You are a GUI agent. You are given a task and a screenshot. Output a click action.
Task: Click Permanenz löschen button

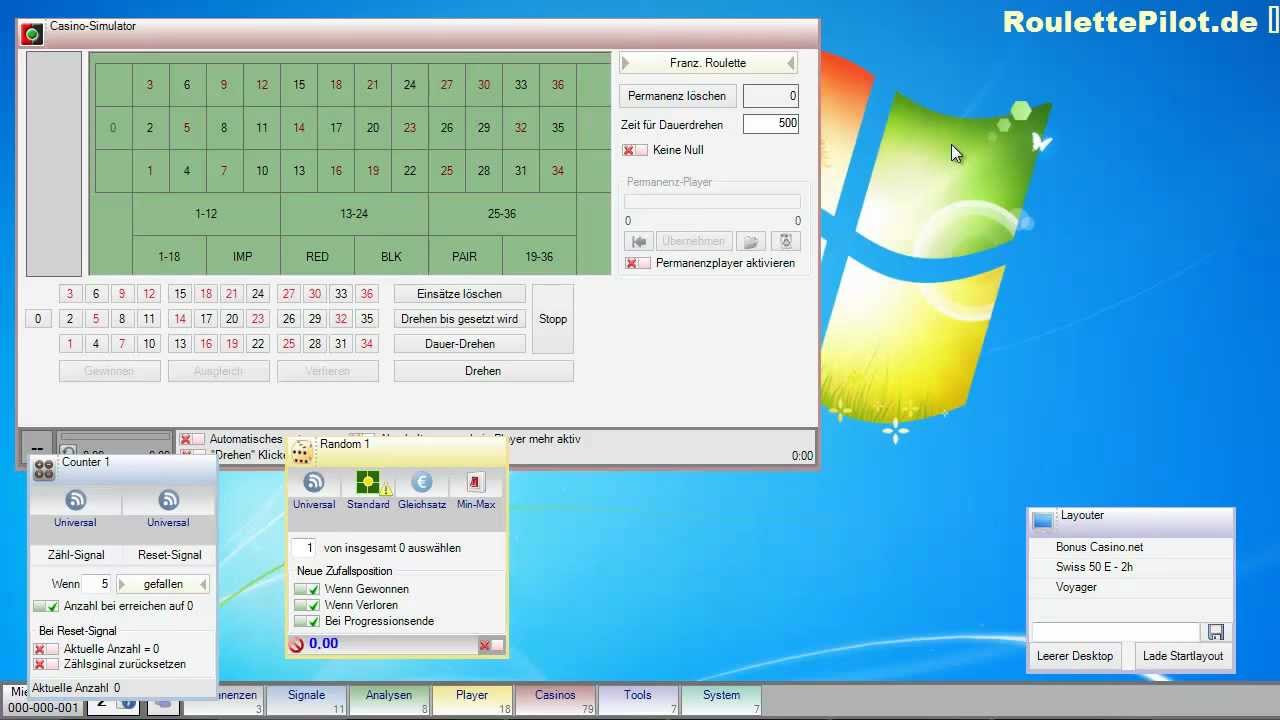point(677,96)
